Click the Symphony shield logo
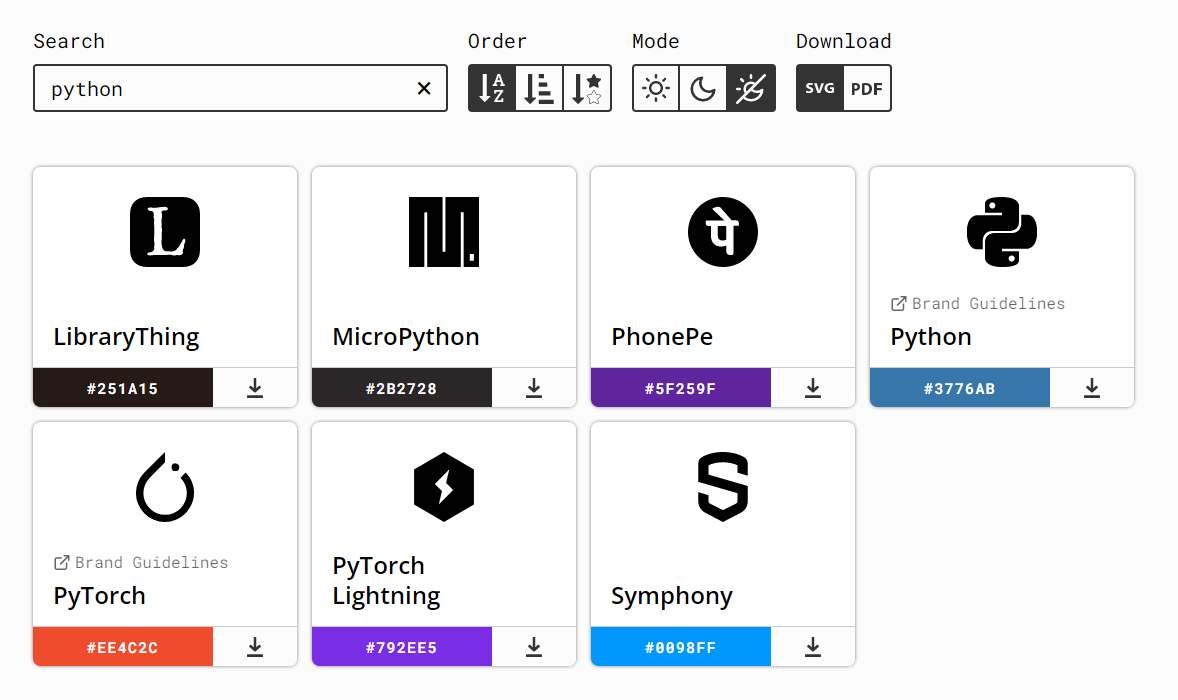 [723, 487]
